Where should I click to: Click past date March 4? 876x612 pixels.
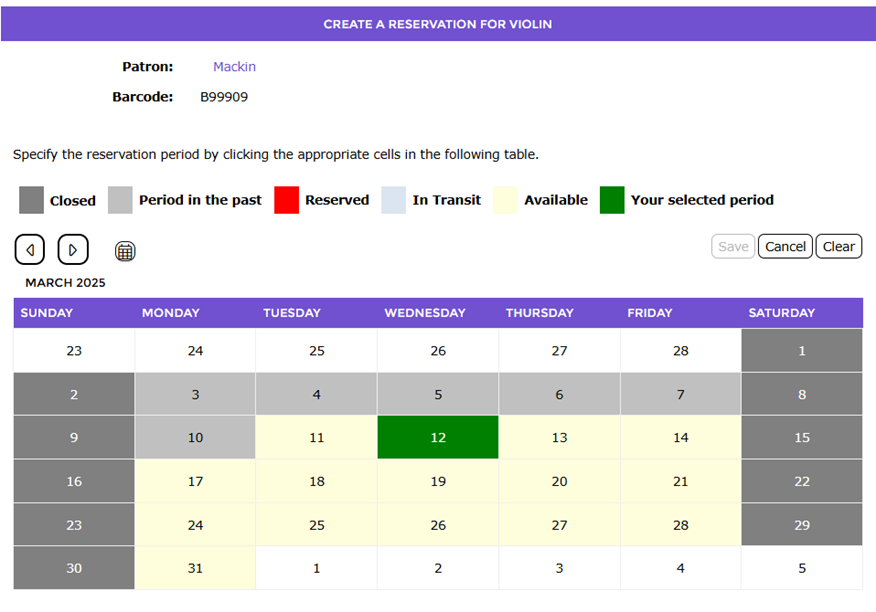[x=317, y=394]
